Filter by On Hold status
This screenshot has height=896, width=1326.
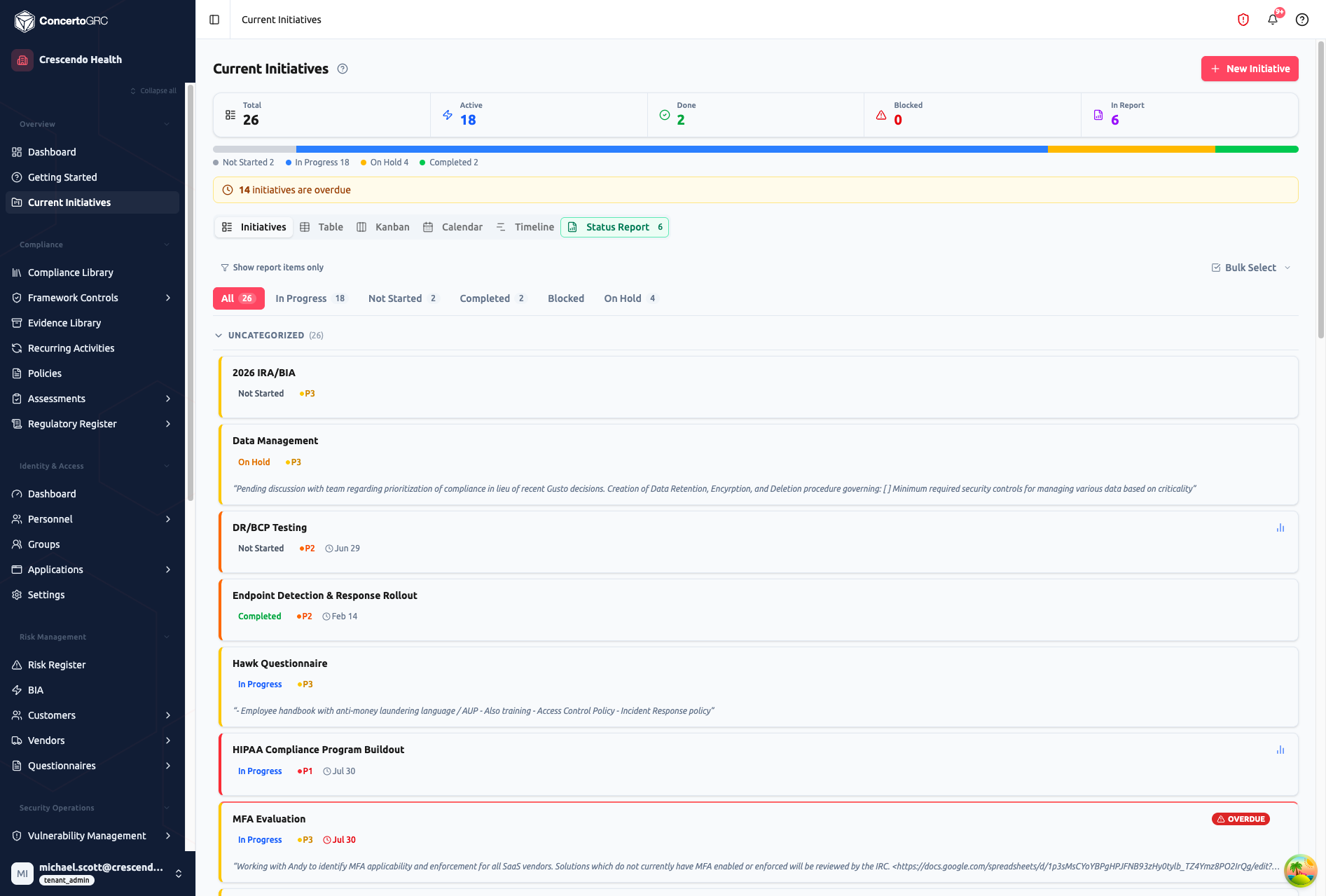630,298
